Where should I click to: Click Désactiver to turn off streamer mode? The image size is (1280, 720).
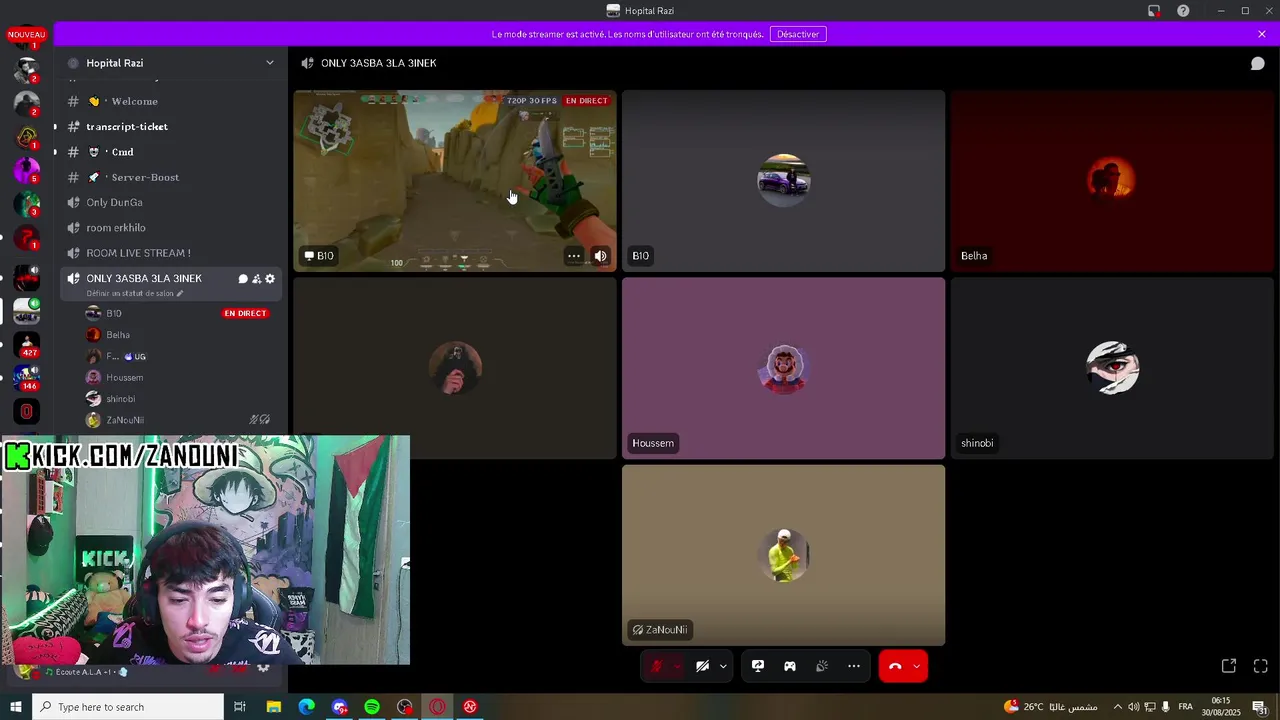point(798,34)
